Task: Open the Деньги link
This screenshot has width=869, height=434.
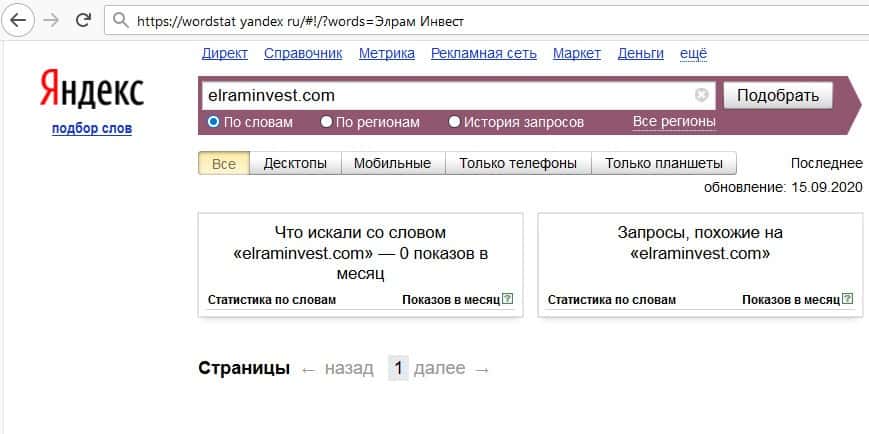Action: click(641, 53)
